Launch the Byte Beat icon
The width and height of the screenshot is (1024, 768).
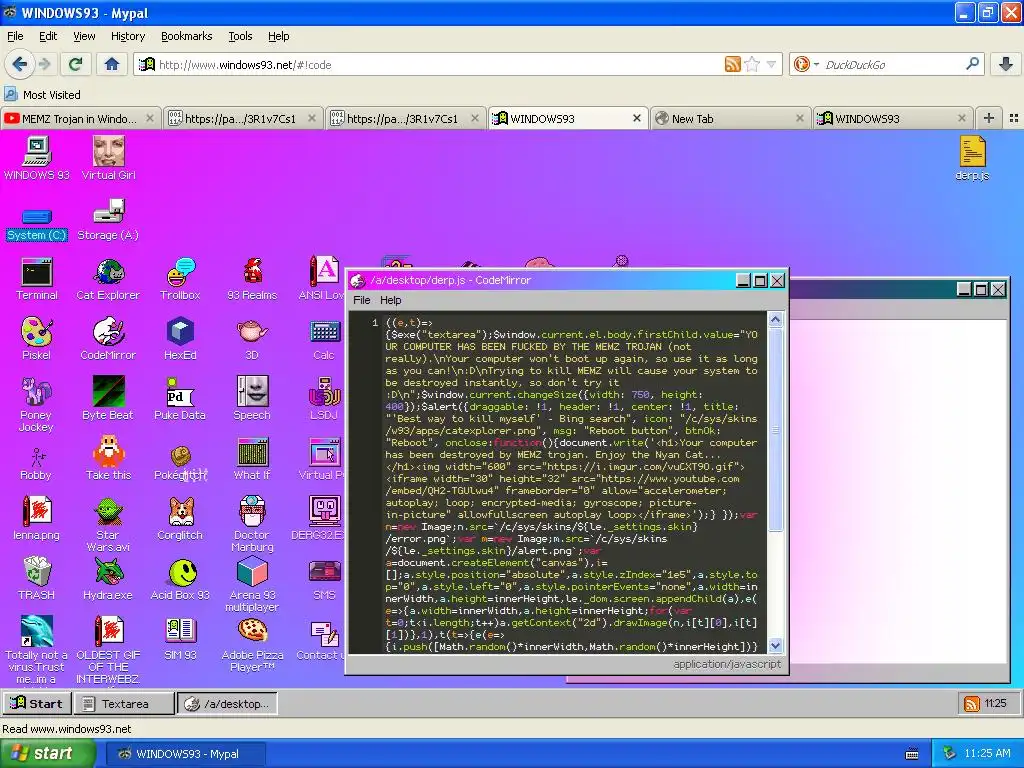click(108, 399)
